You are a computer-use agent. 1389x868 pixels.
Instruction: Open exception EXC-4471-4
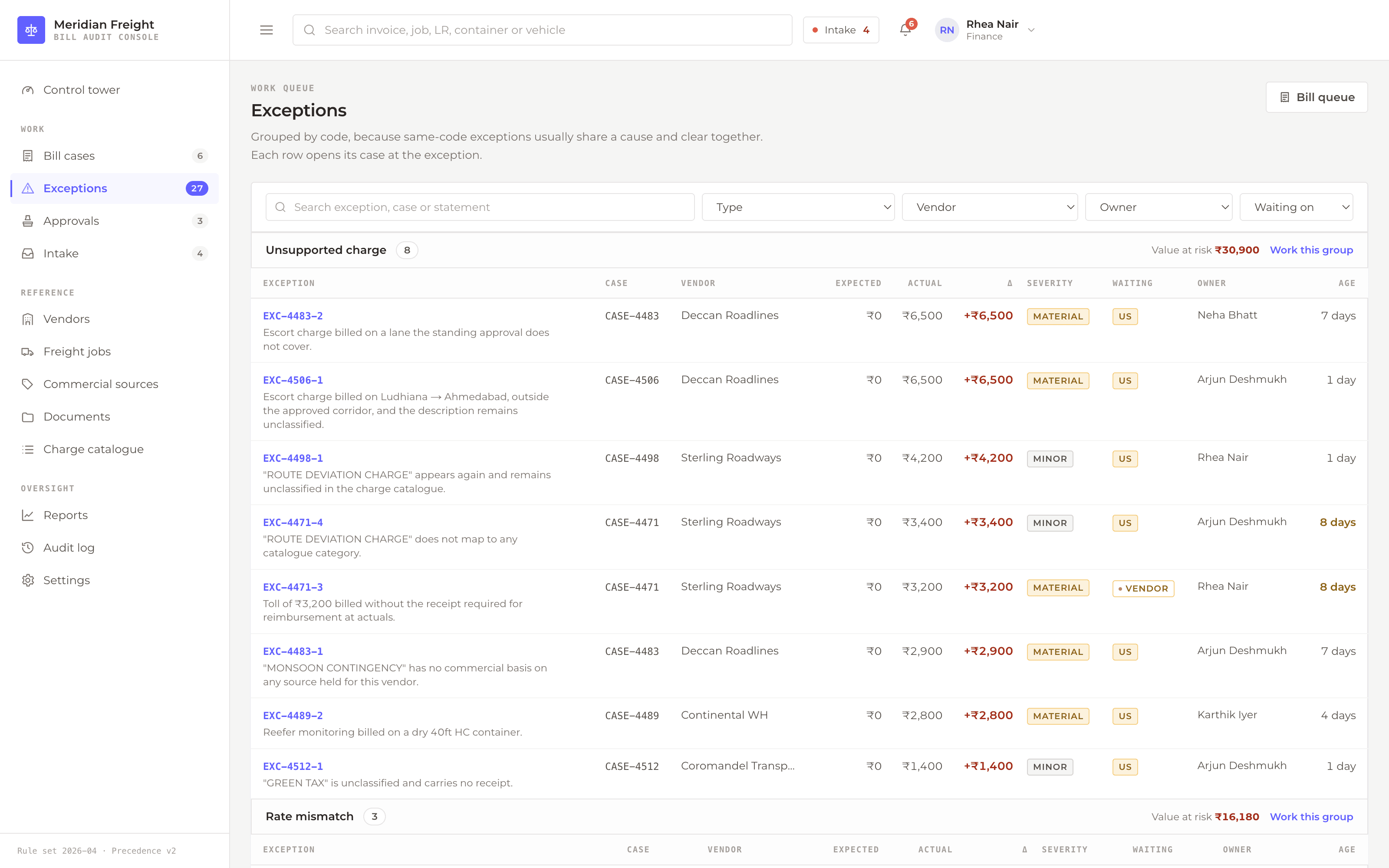click(293, 523)
